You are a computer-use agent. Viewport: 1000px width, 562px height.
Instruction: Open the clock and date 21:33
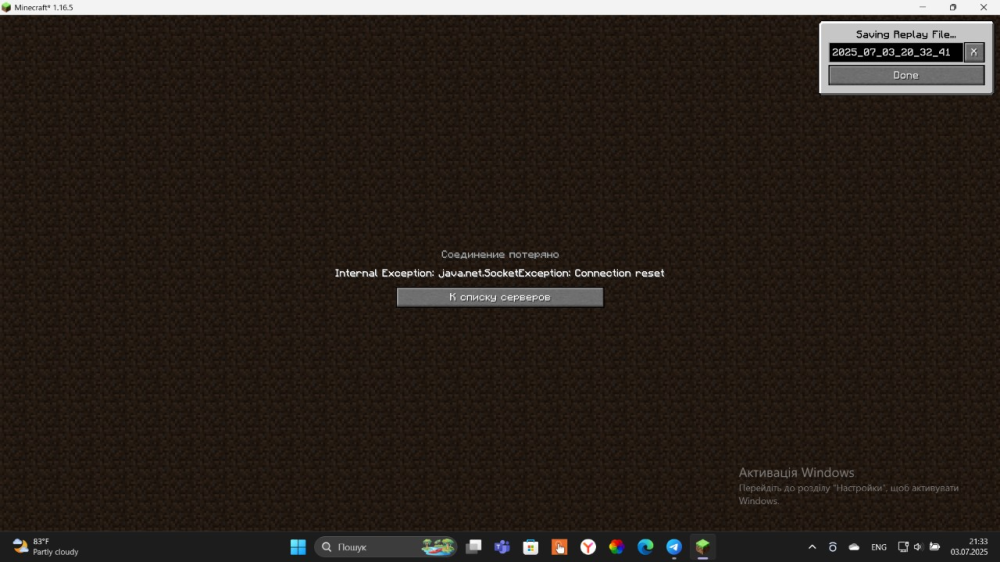point(969,547)
